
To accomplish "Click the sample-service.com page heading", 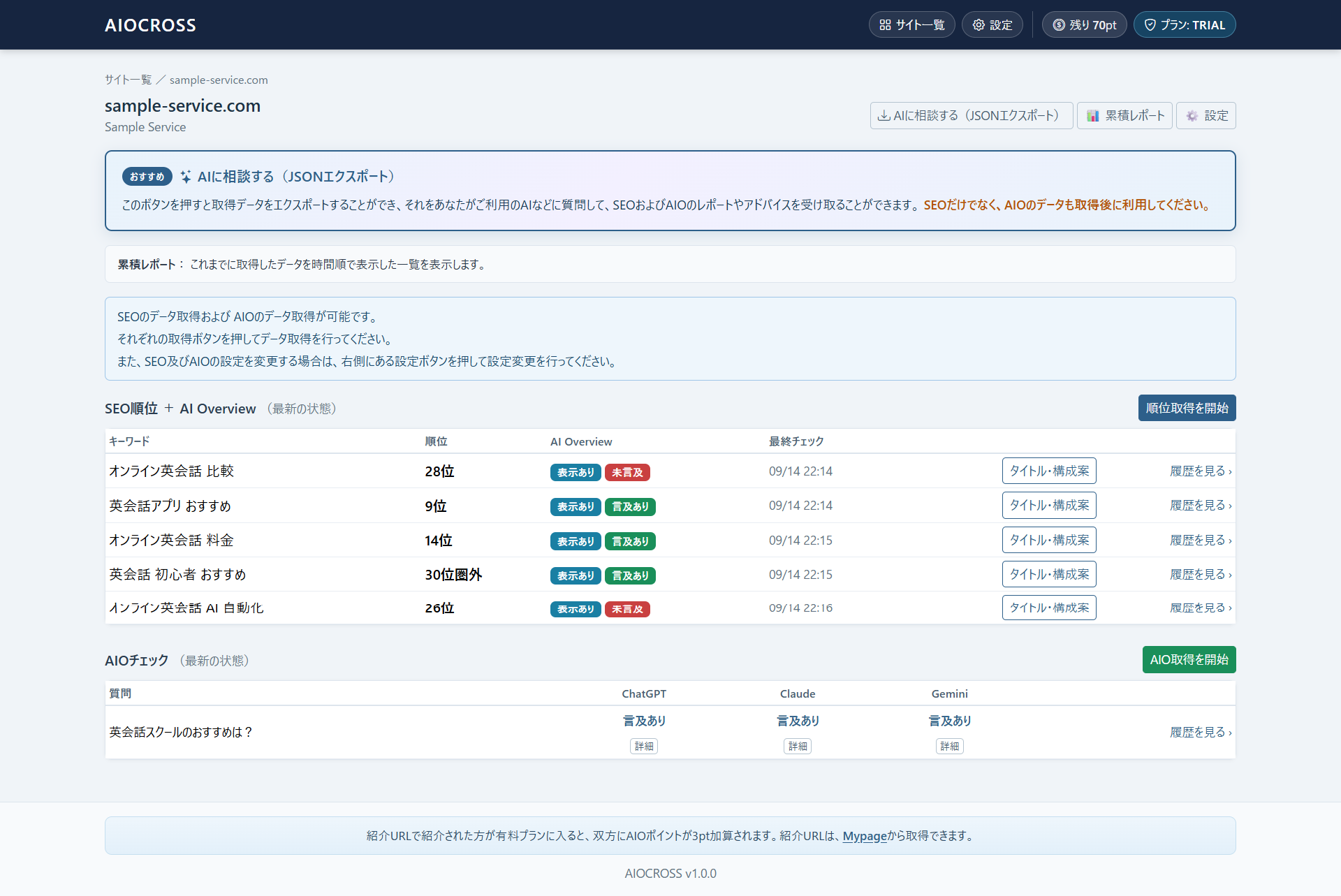I will coord(182,105).
